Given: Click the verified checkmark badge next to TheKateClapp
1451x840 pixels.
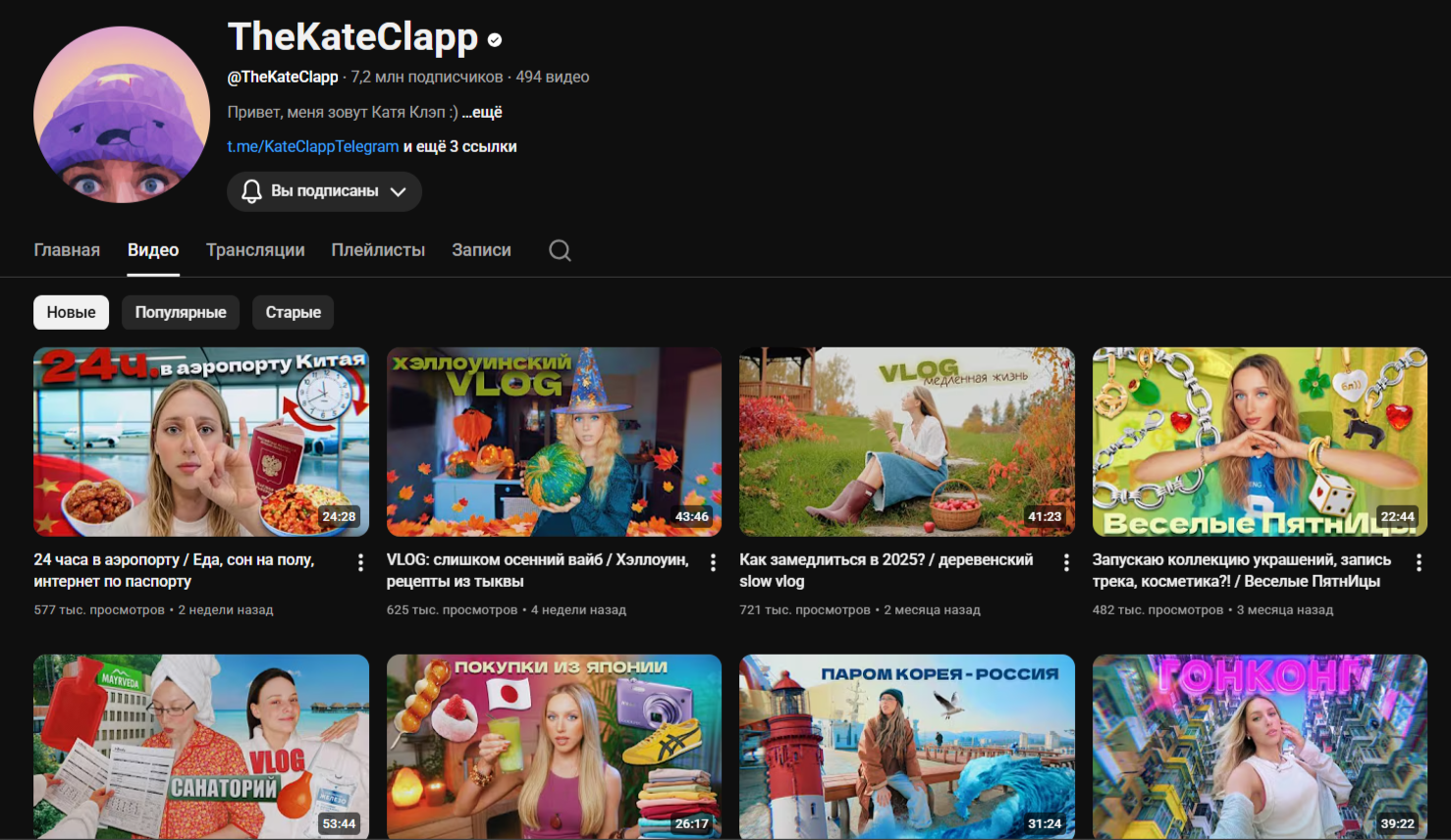Looking at the screenshot, I should click(495, 40).
